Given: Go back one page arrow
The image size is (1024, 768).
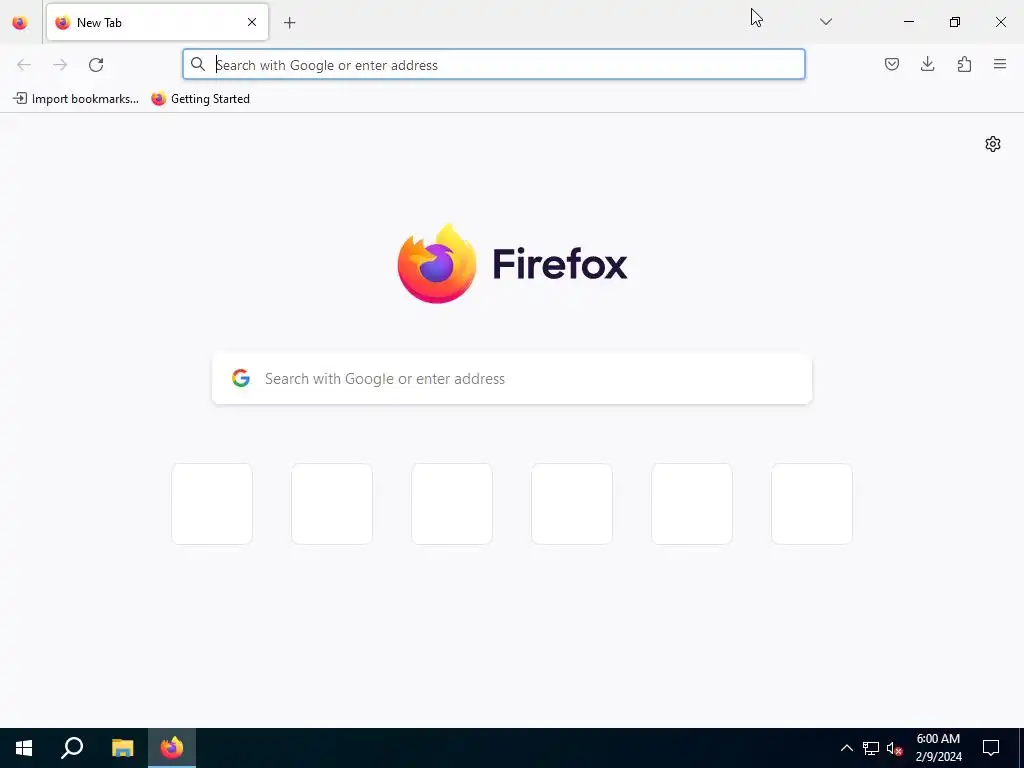Looking at the screenshot, I should (x=24, y=65).
